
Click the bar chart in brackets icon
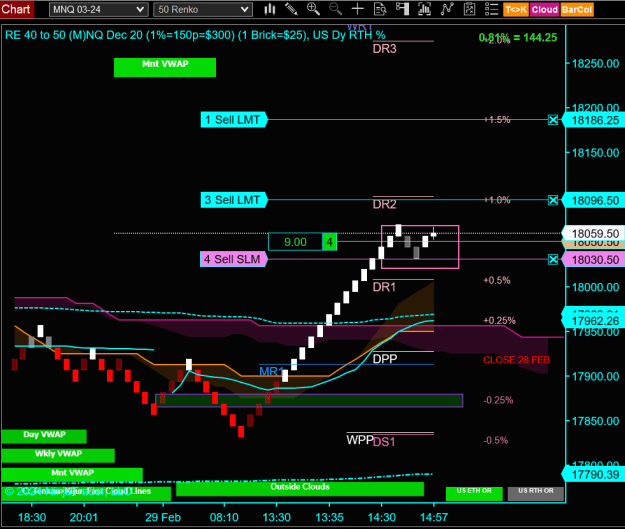point(424,9)
